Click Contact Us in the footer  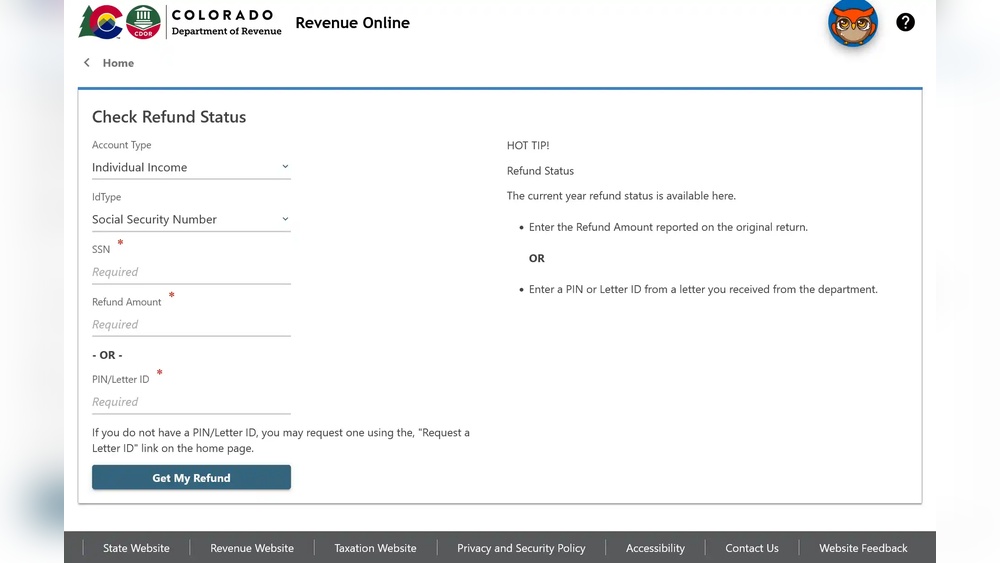[752, 548]
